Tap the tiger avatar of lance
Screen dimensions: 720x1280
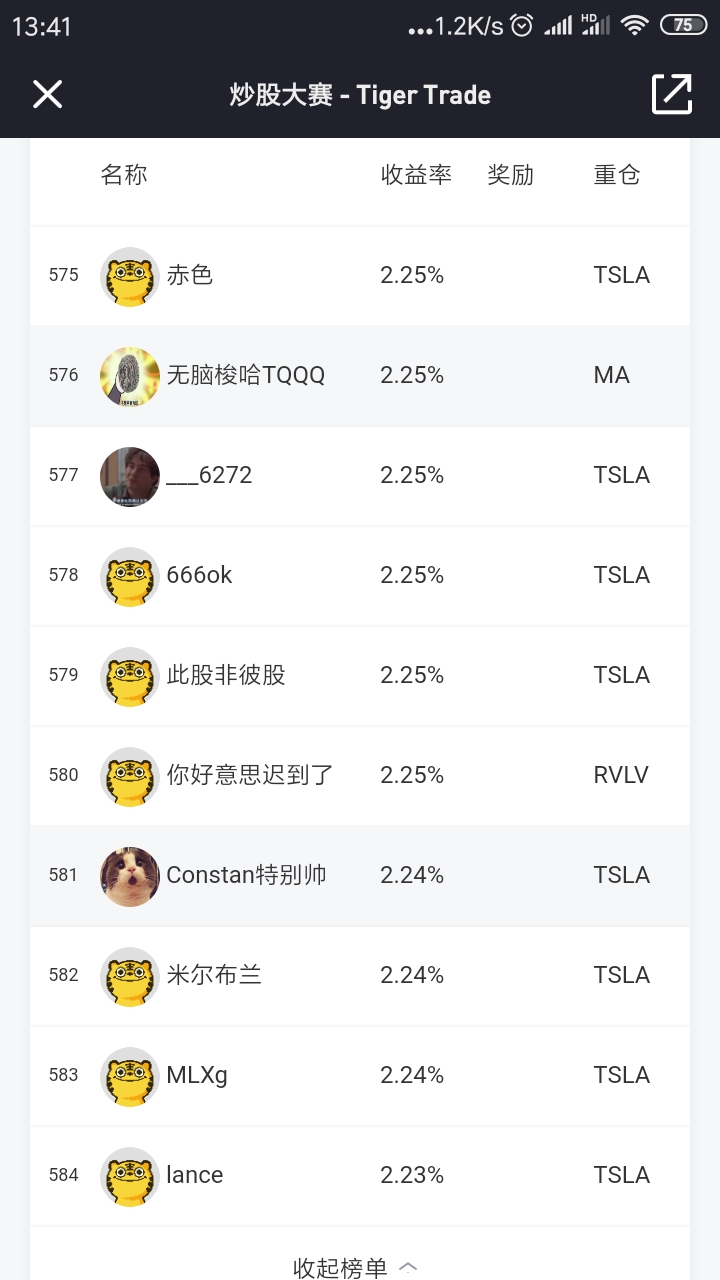[x=130, y=1176]
